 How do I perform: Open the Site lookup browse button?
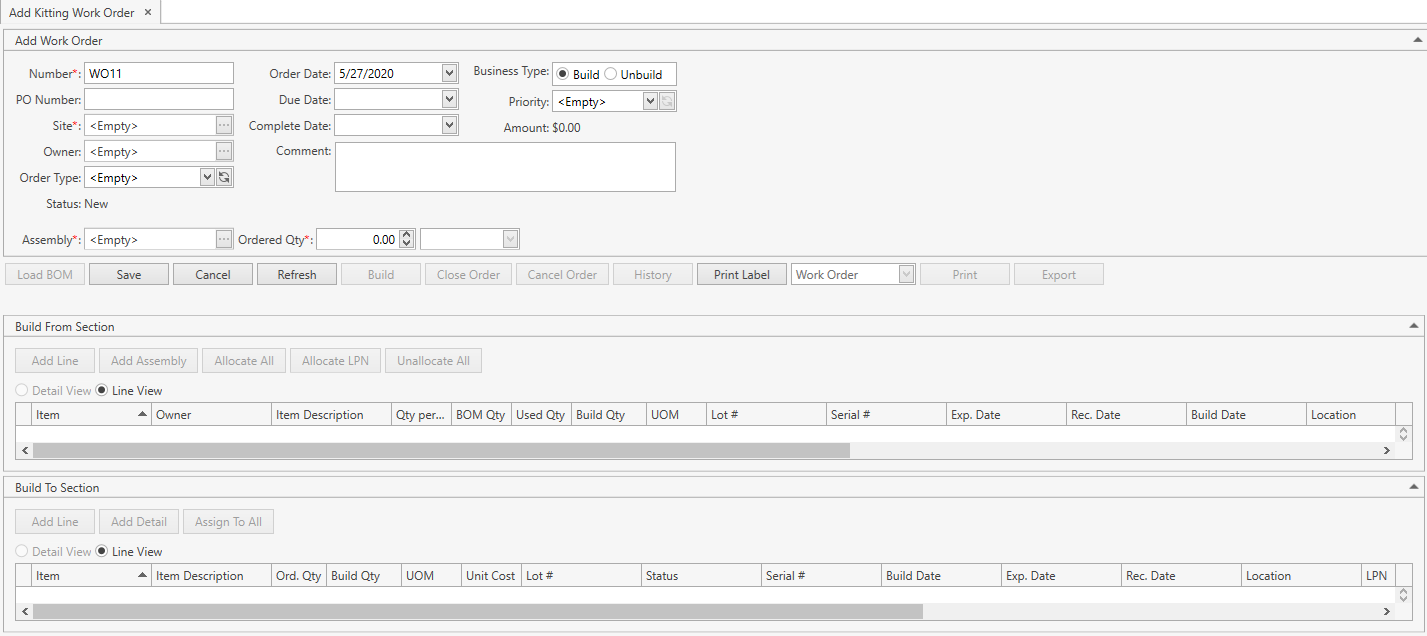coord(224,125)
